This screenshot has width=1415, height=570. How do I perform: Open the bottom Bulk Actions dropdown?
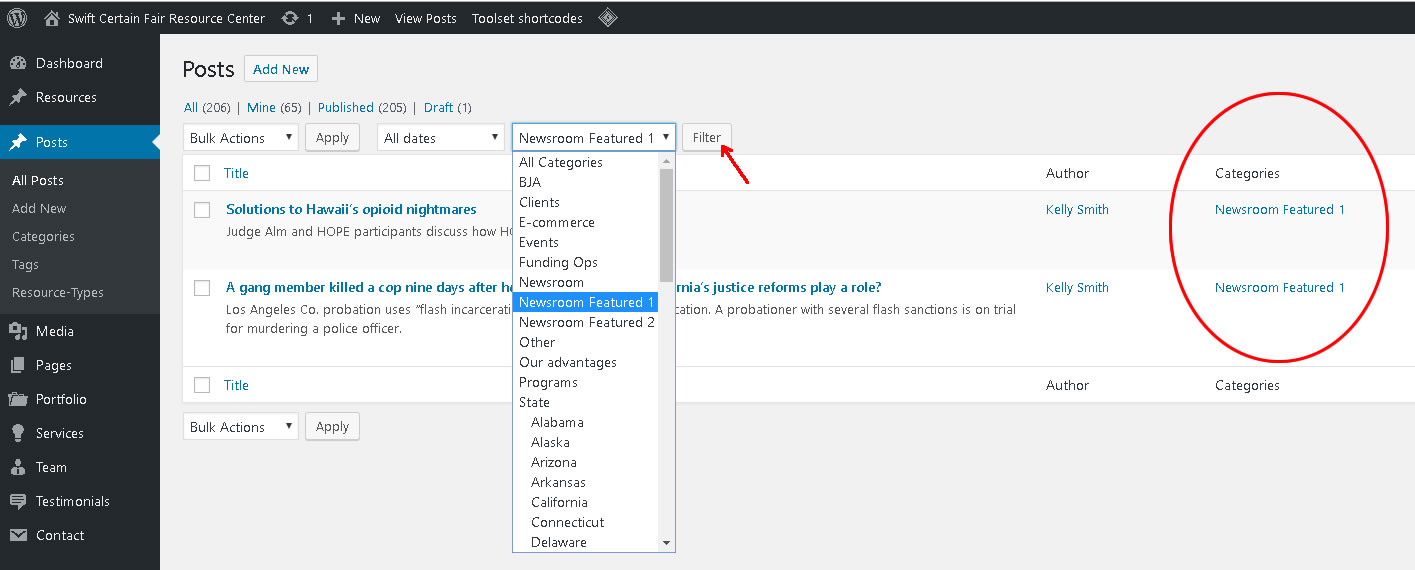point(240,427)
